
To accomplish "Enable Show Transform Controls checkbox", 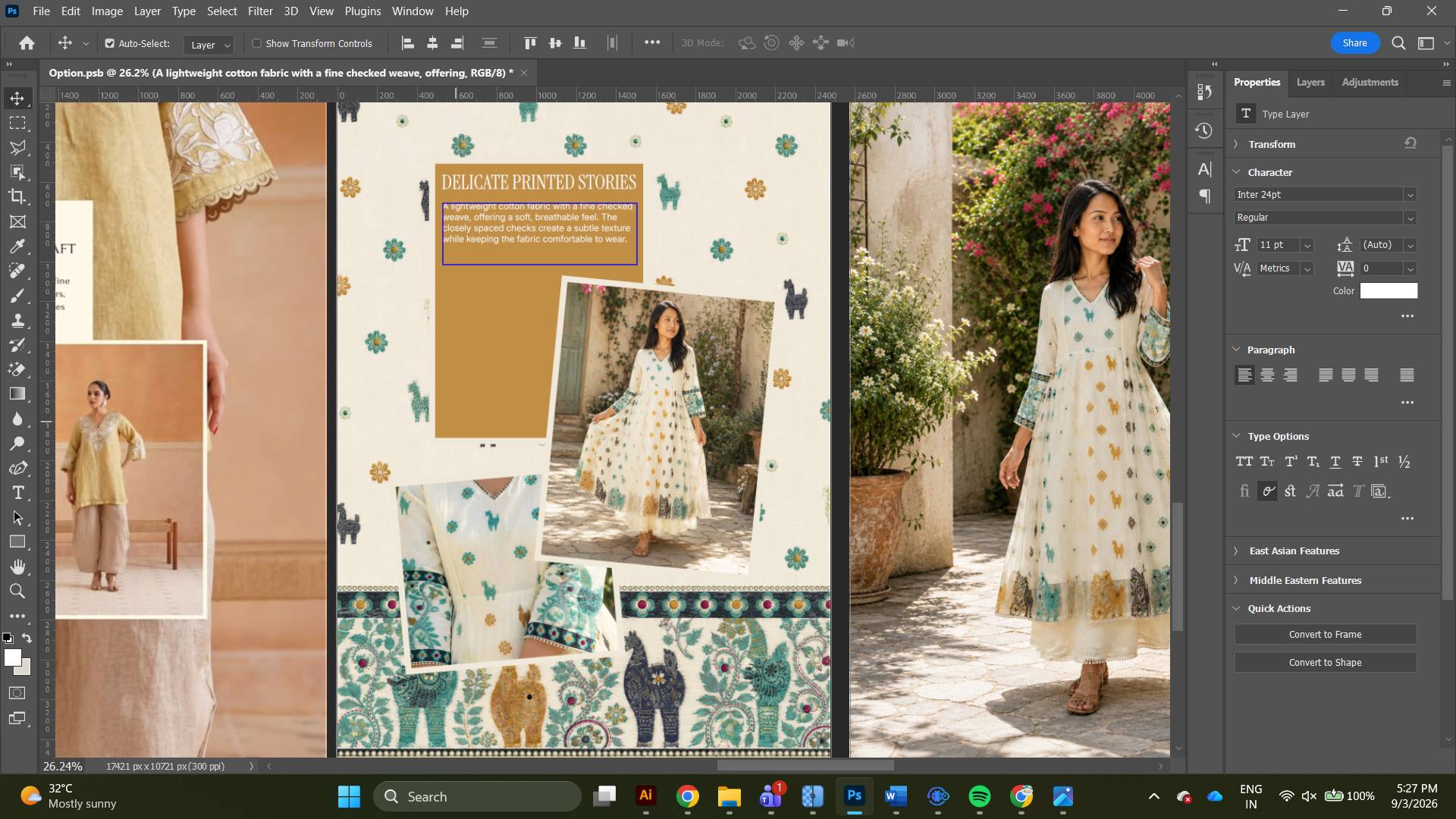I will point(257,43).
